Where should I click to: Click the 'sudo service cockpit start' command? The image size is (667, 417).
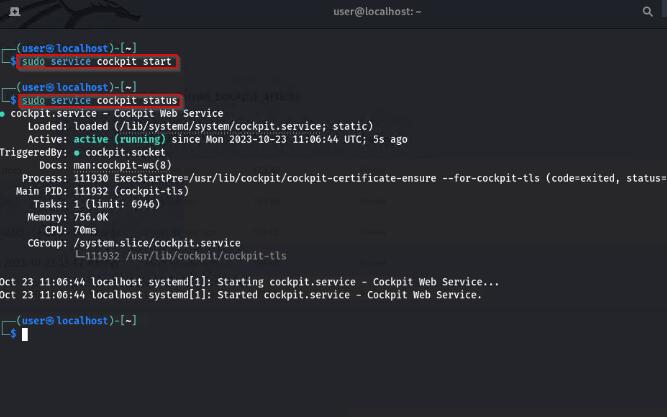(x=98, y=62)
